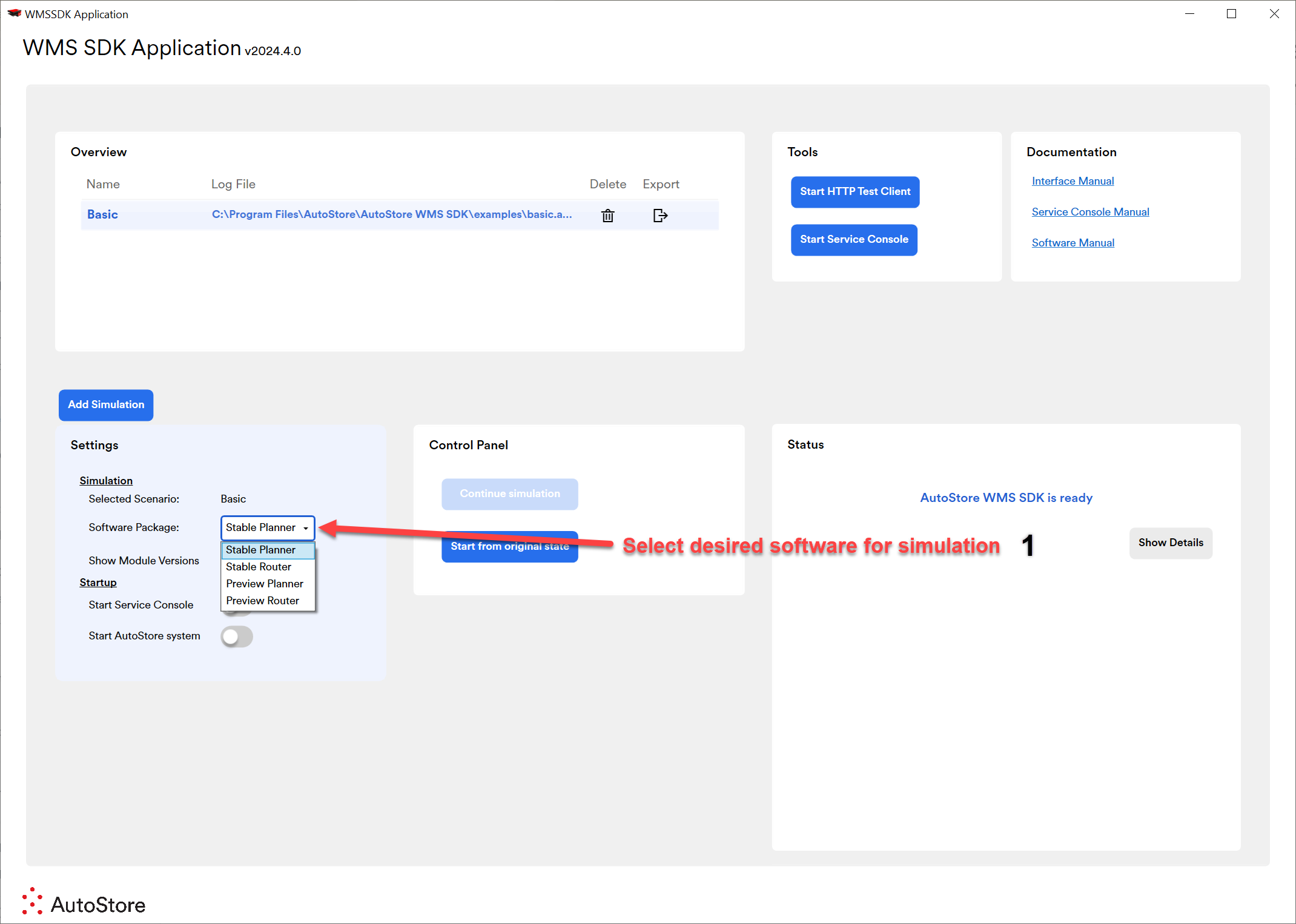The height and width of the screenshot is (924, 1296).
Task: Click Continue simulation button
Action: pos(510,494)
